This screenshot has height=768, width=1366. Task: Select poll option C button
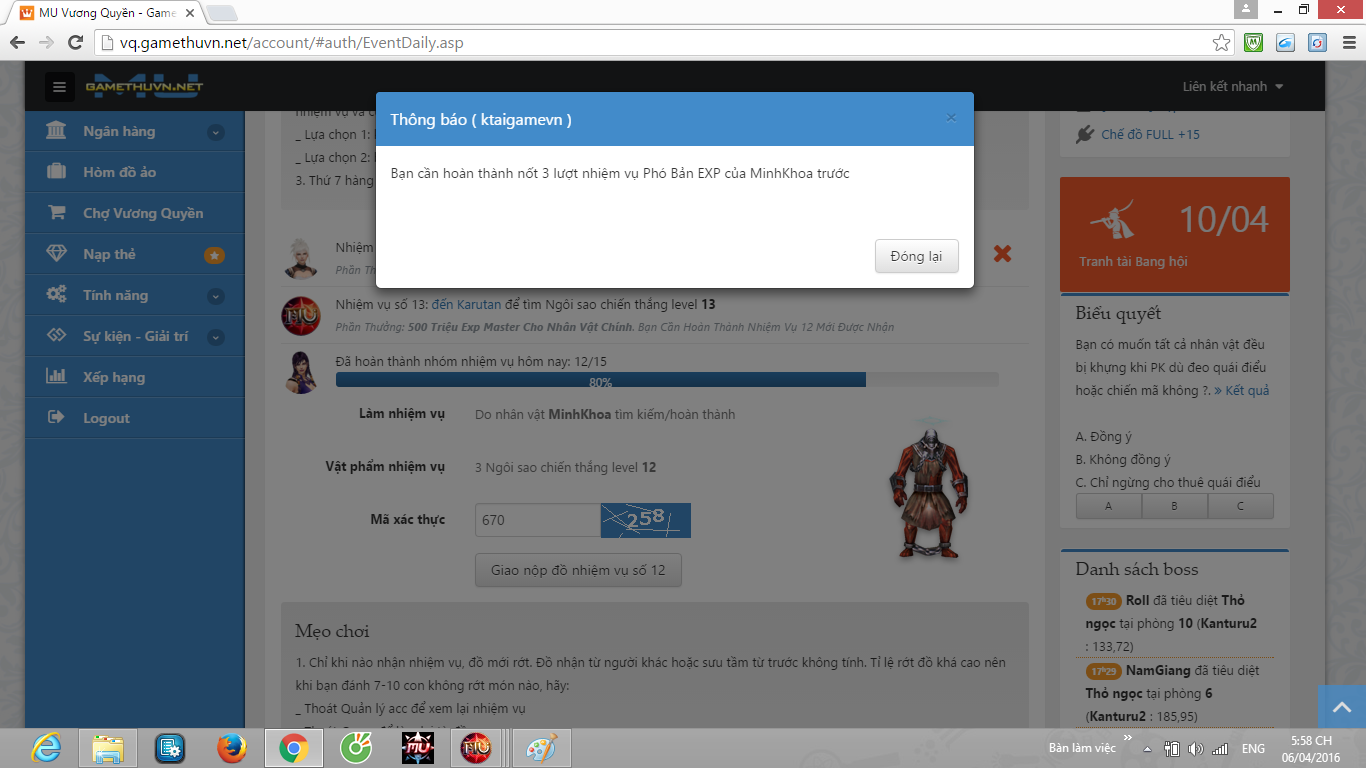1240,506
